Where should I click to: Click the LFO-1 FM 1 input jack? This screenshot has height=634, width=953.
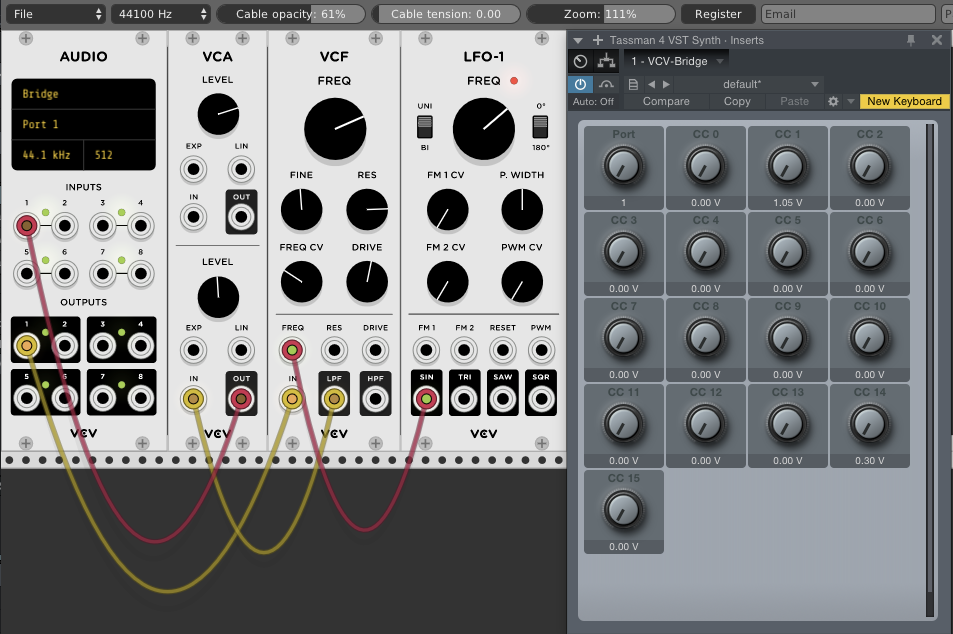[426, 350]
